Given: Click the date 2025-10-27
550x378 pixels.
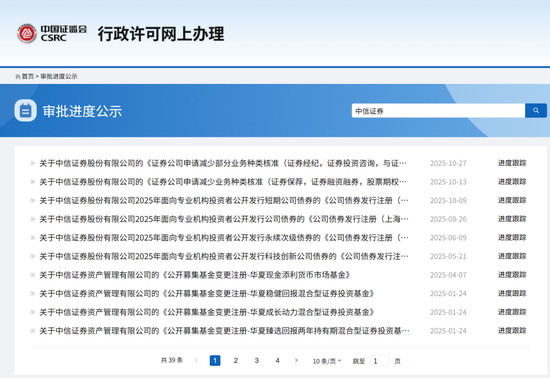Looking at the screenshot, I should point(448,163).
